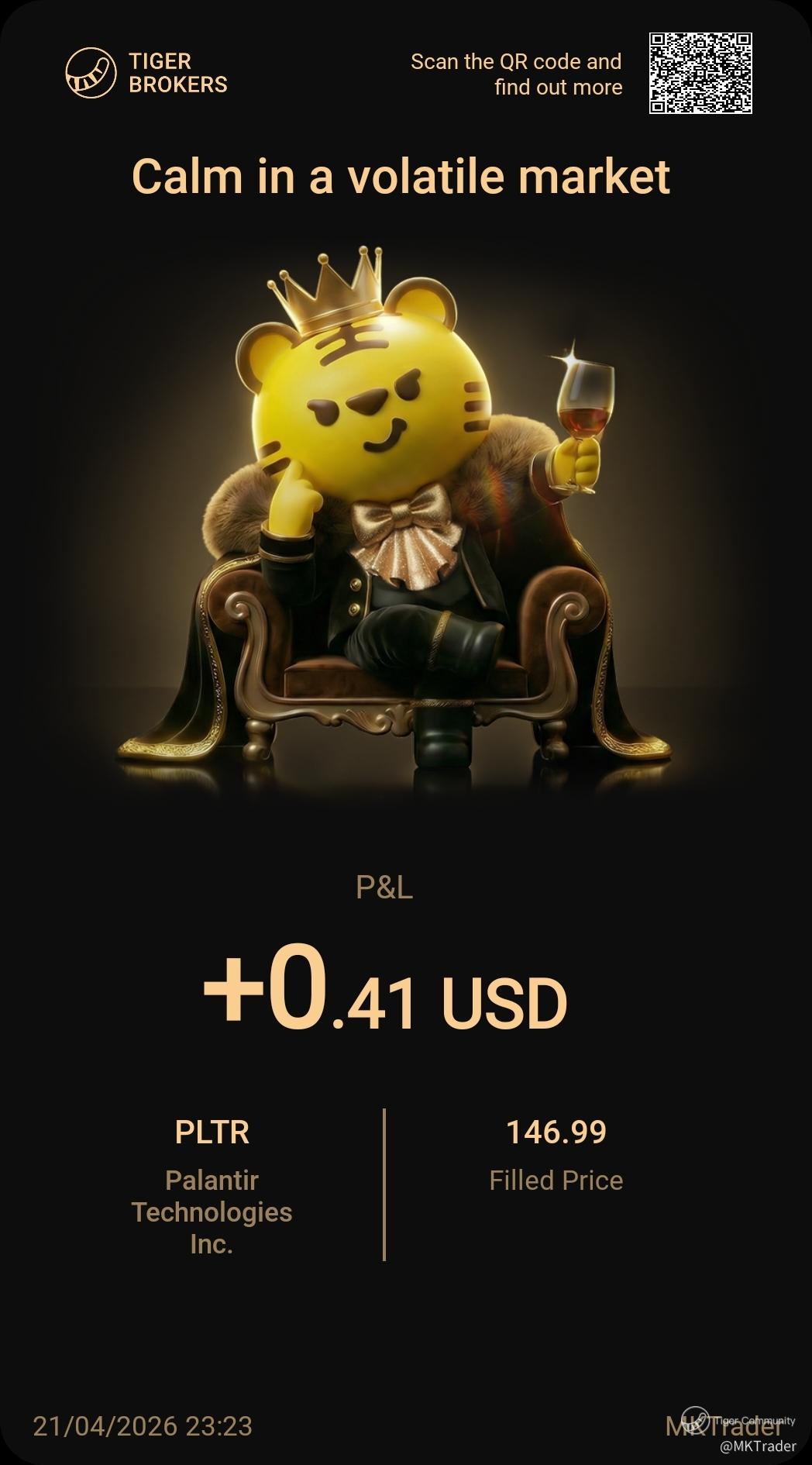The height and width of the screenshot is (1465, 812).
Task: Click the TIGER BROKERS brand text
Action: (178, 73)
